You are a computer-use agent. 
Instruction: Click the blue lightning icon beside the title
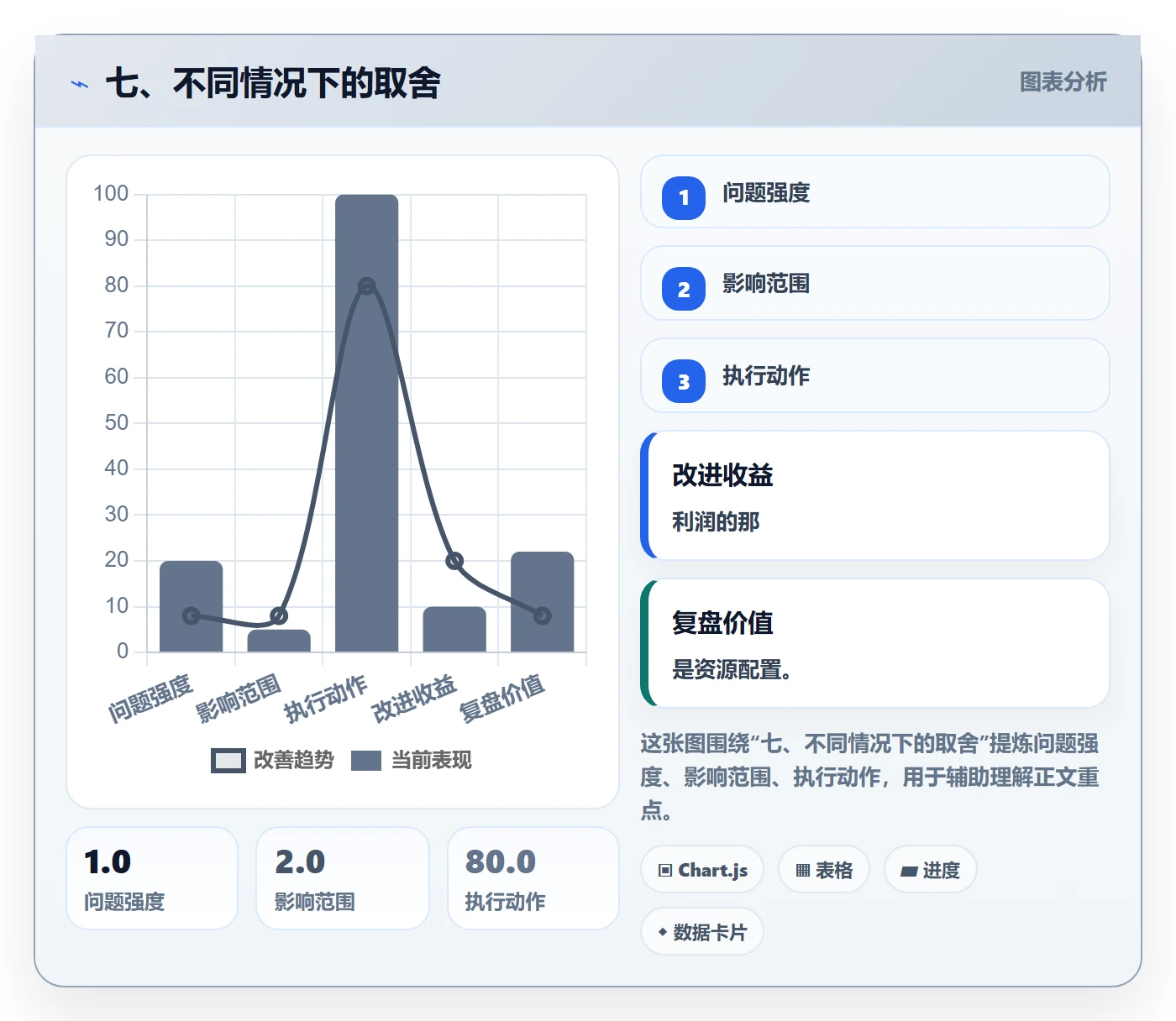[80, 84]
